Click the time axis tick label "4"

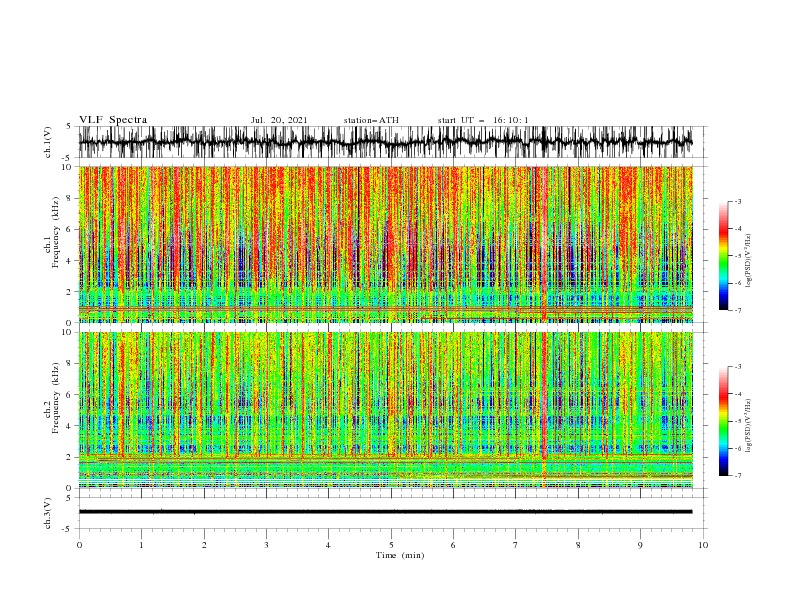pos(329,545)
